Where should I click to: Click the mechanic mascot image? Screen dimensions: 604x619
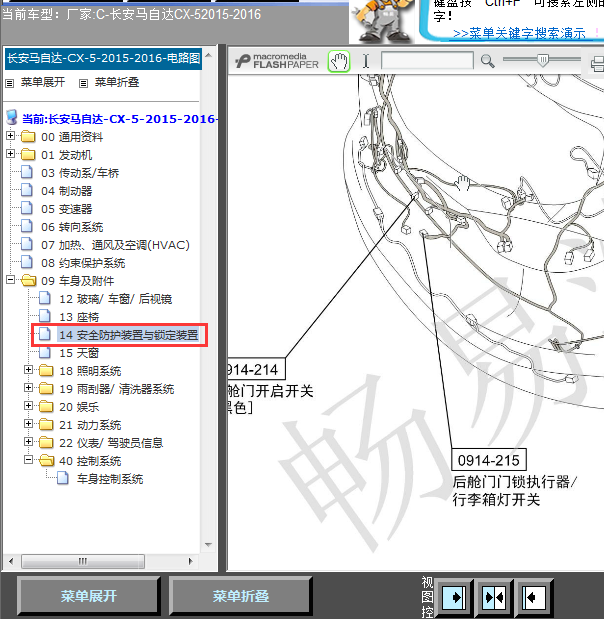point(382,21)
